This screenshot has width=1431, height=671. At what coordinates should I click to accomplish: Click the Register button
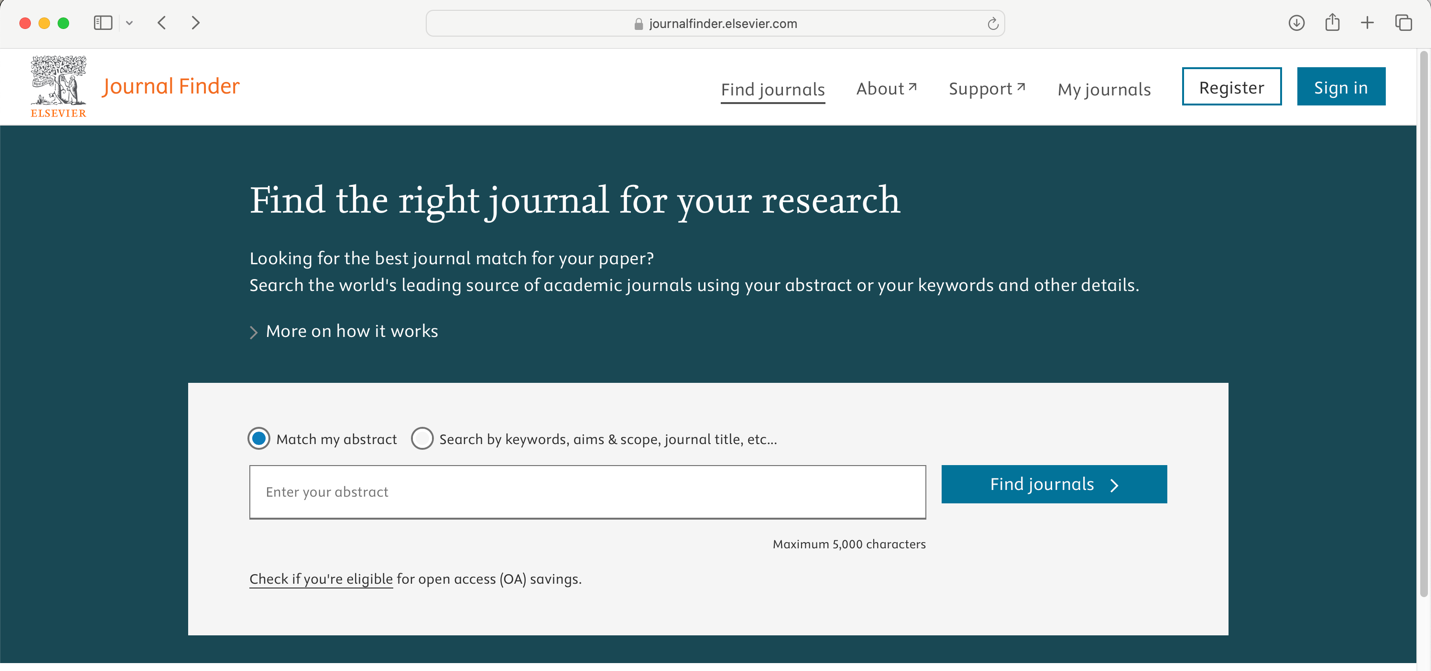(1231, 87)
